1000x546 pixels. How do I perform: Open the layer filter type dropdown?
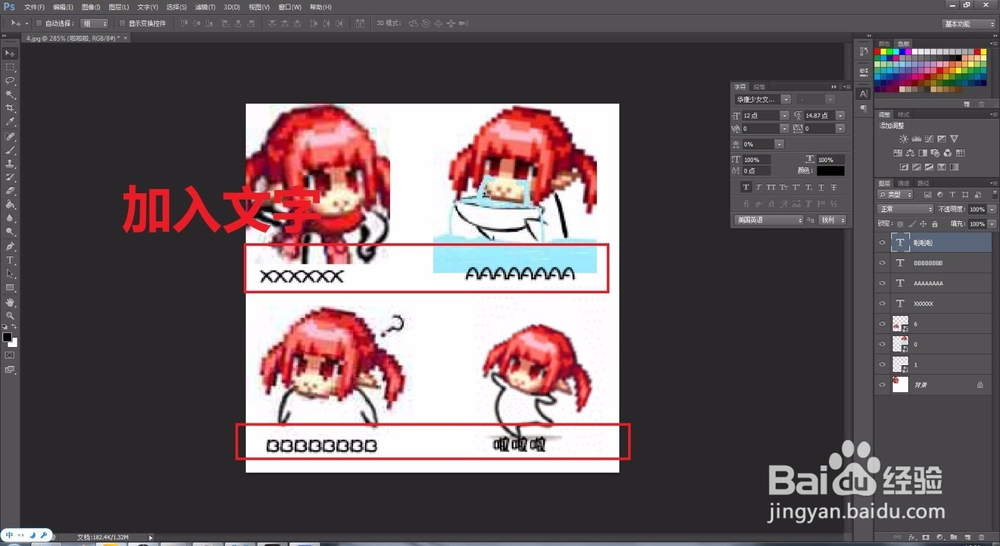895,195
